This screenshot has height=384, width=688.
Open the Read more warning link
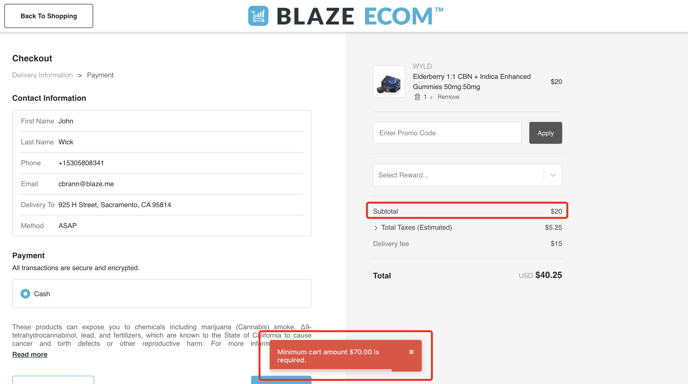point(30,355)
